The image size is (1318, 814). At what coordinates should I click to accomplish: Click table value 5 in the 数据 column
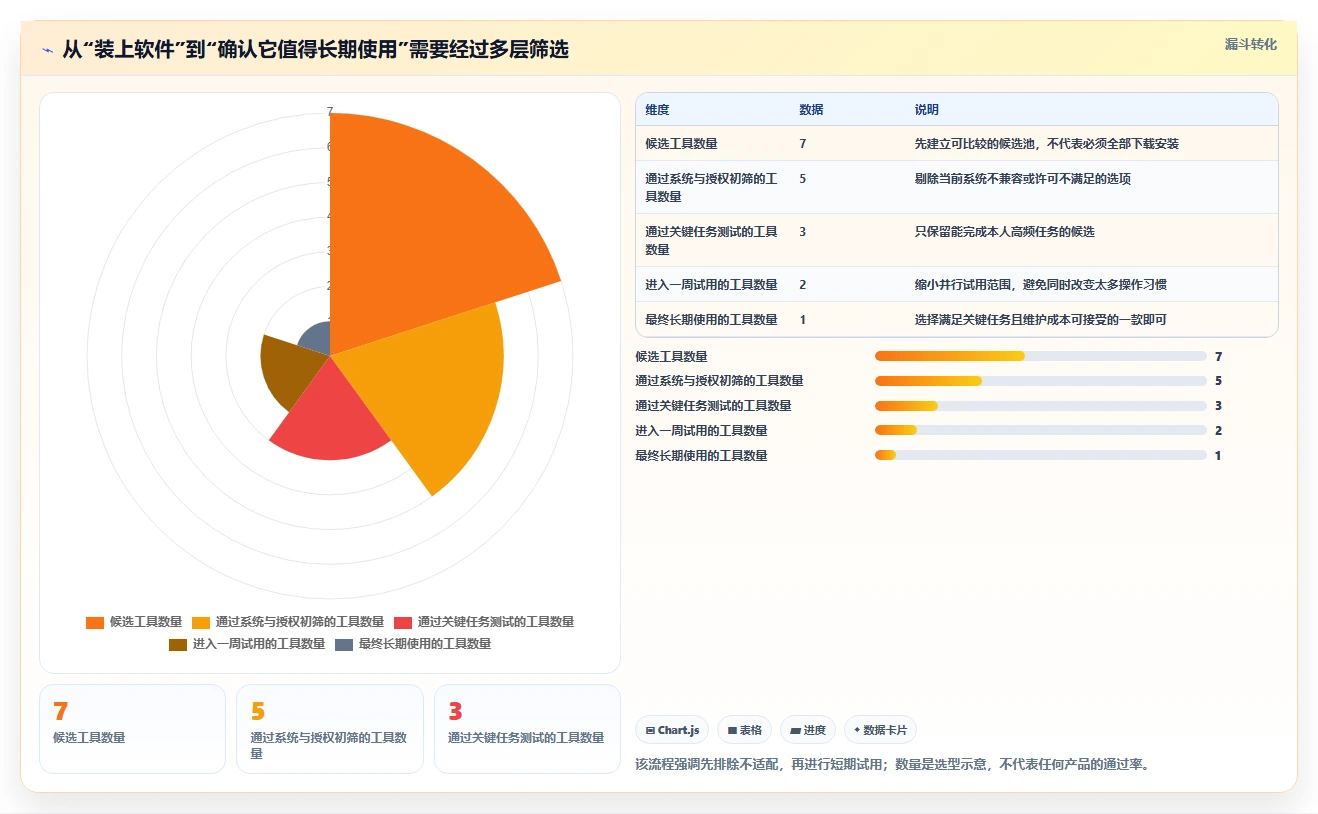803,179
